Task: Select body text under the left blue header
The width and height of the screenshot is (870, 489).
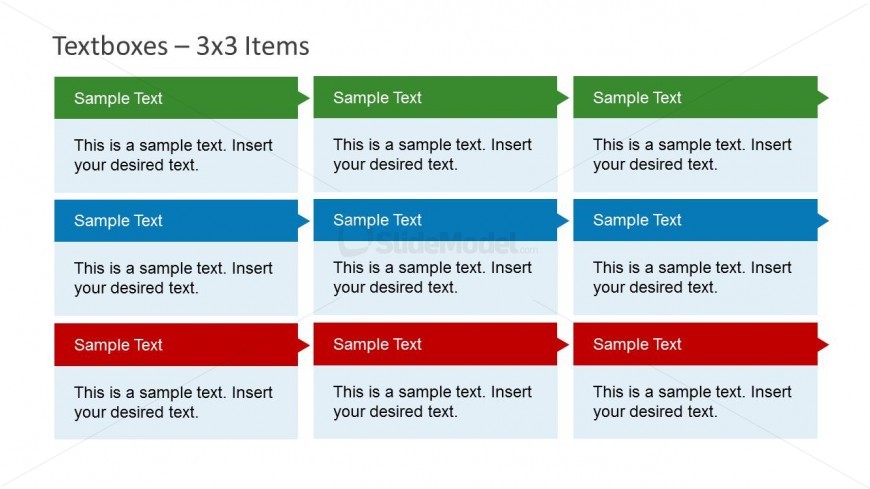Action: [x=173, y=278]
